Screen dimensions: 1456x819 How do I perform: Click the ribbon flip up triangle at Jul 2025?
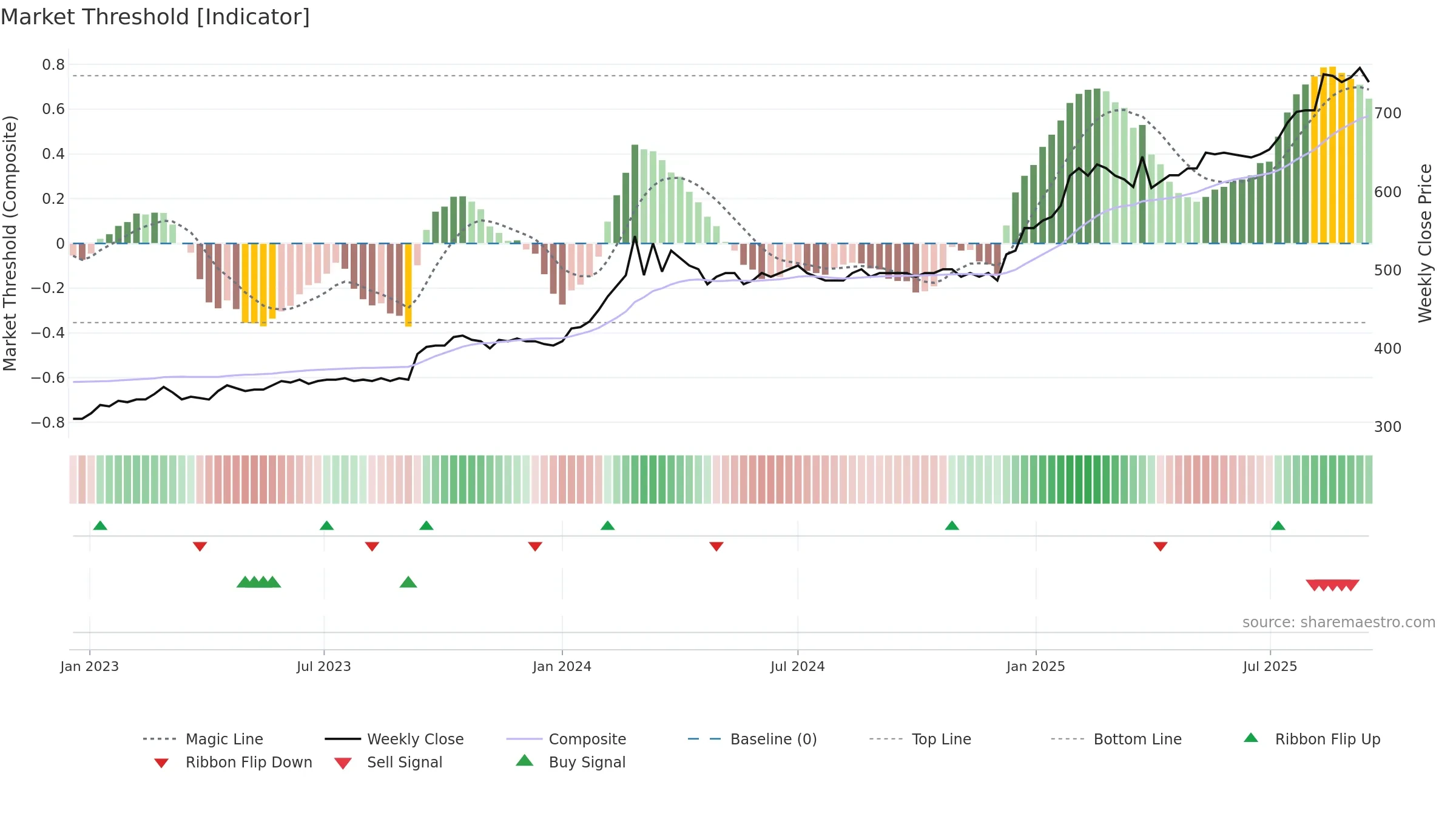[1278, 525]
